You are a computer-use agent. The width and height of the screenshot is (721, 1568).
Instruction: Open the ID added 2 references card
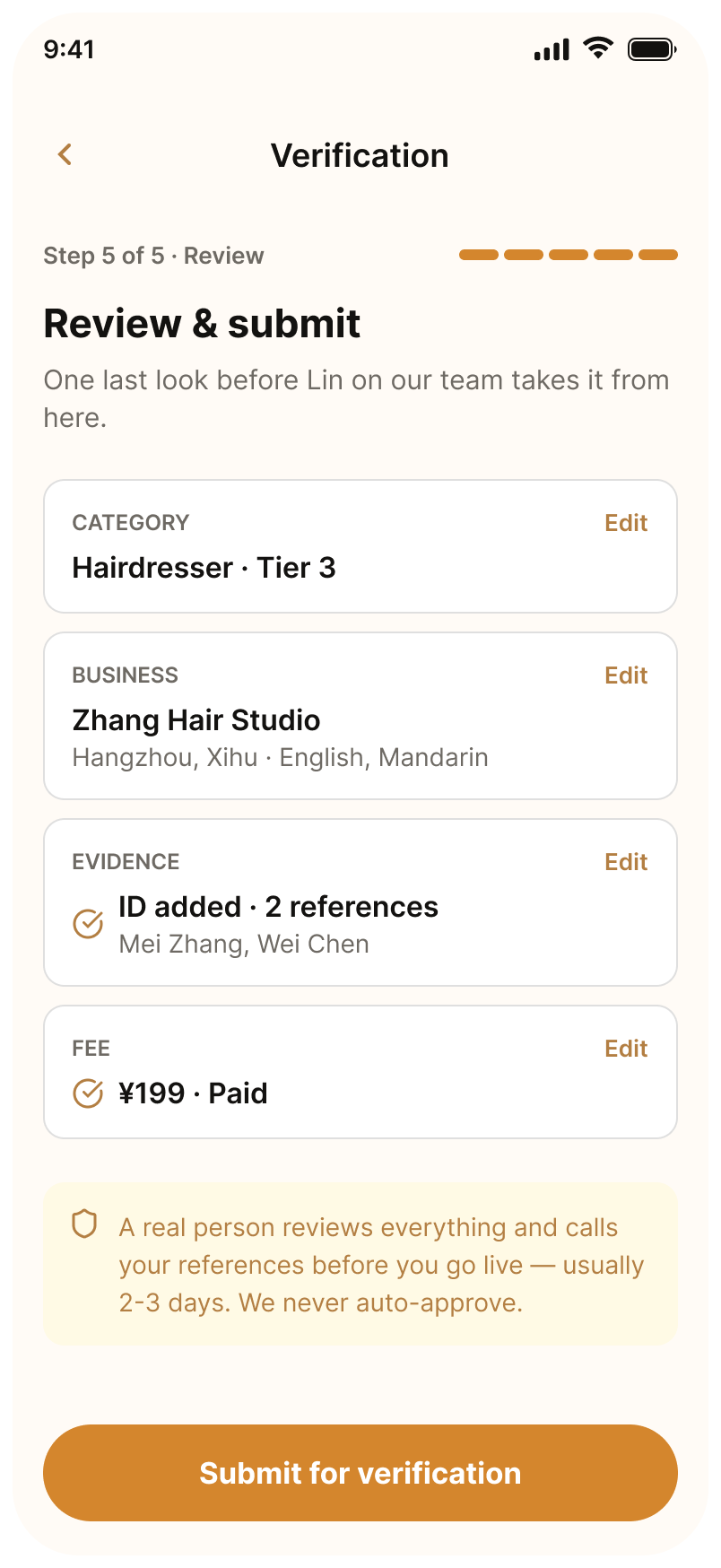pos(360,902)
